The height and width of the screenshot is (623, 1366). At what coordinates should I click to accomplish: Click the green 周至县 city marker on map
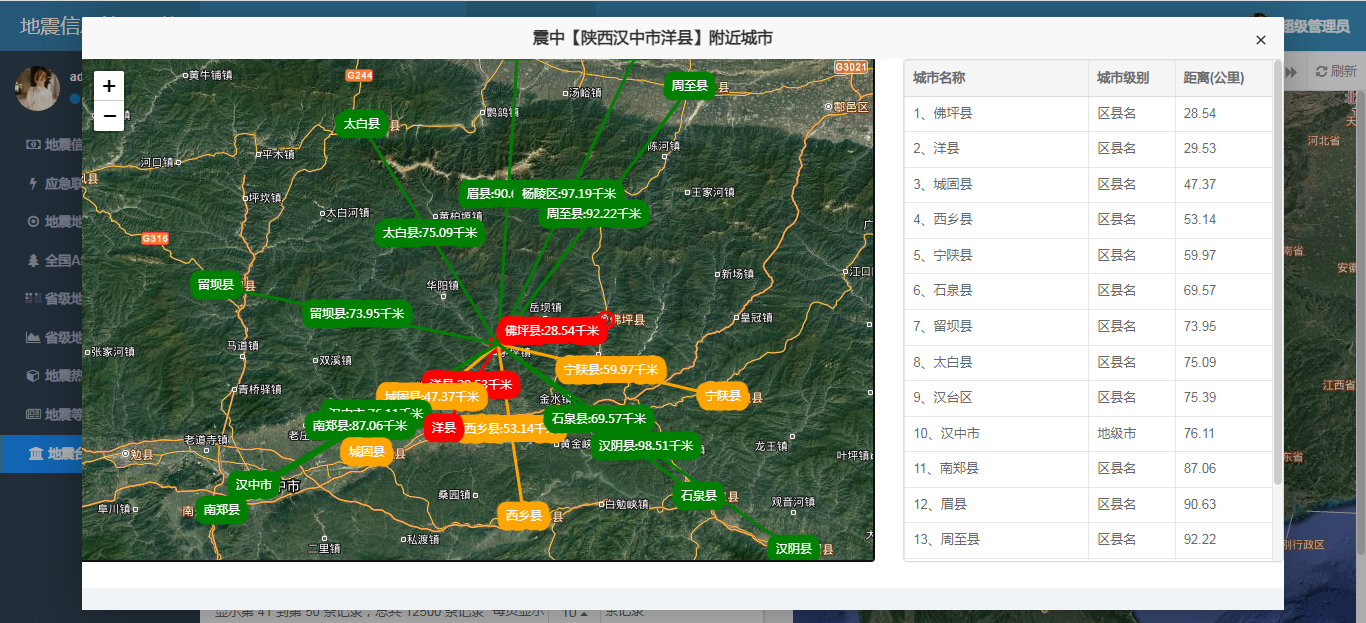coord(690,86)
